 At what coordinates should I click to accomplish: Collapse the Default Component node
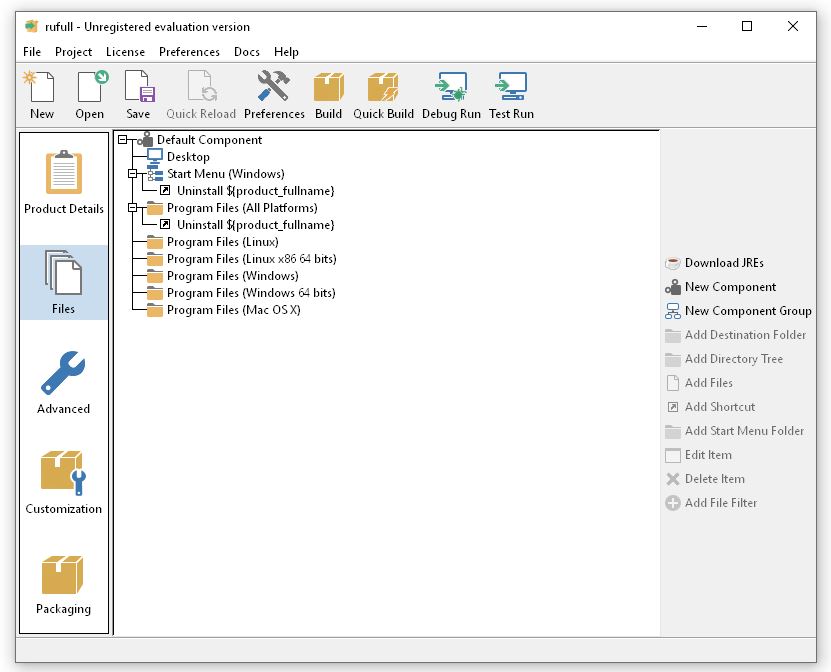pos(125,140)
